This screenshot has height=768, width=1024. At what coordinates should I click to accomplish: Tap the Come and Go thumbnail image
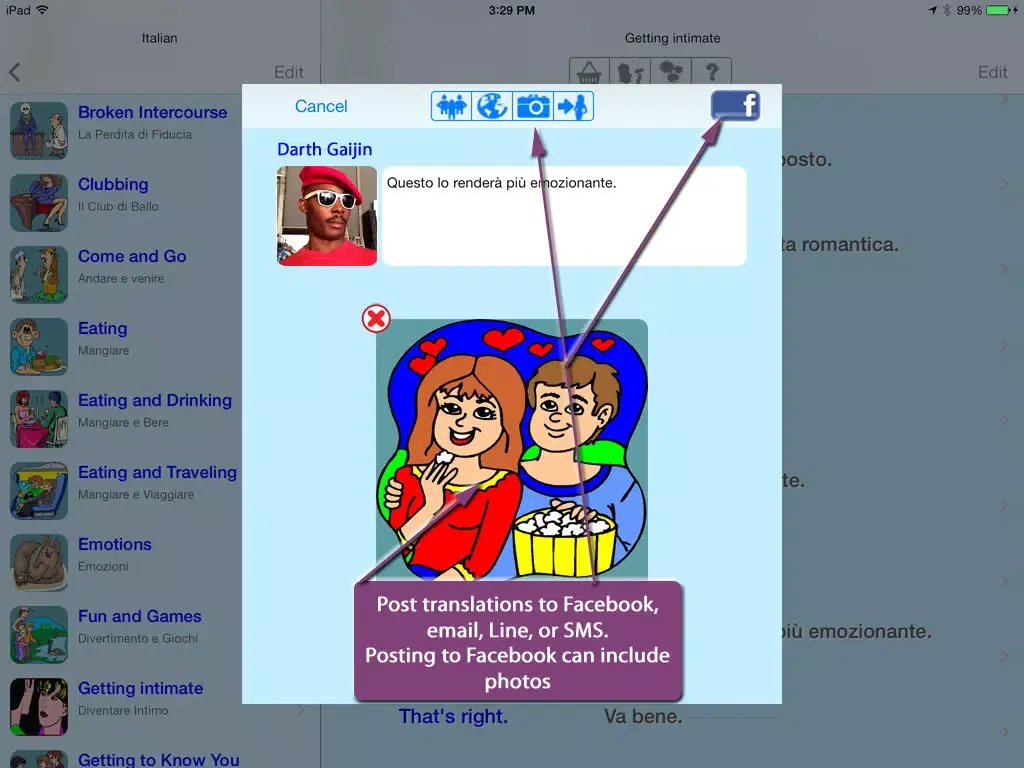pos(39,274)
